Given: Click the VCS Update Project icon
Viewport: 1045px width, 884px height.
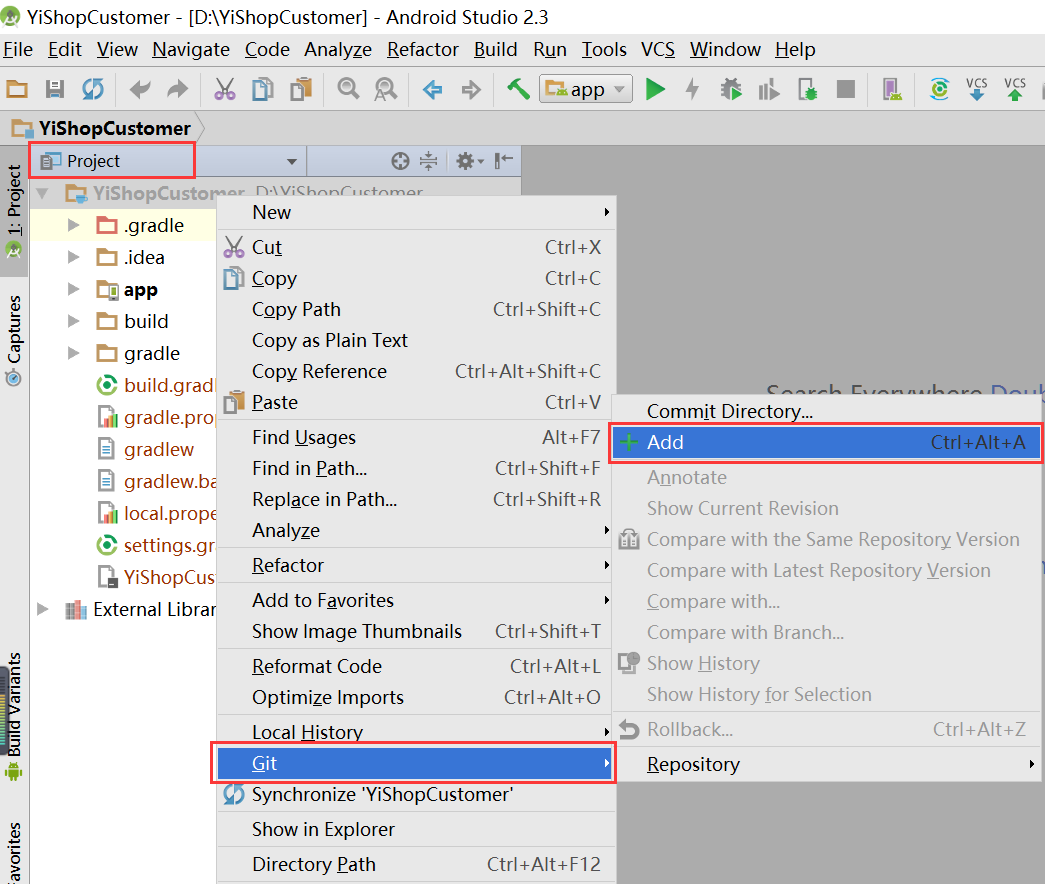Looking at the screenshot, I should pyautogui.click(x=977, y=89).
